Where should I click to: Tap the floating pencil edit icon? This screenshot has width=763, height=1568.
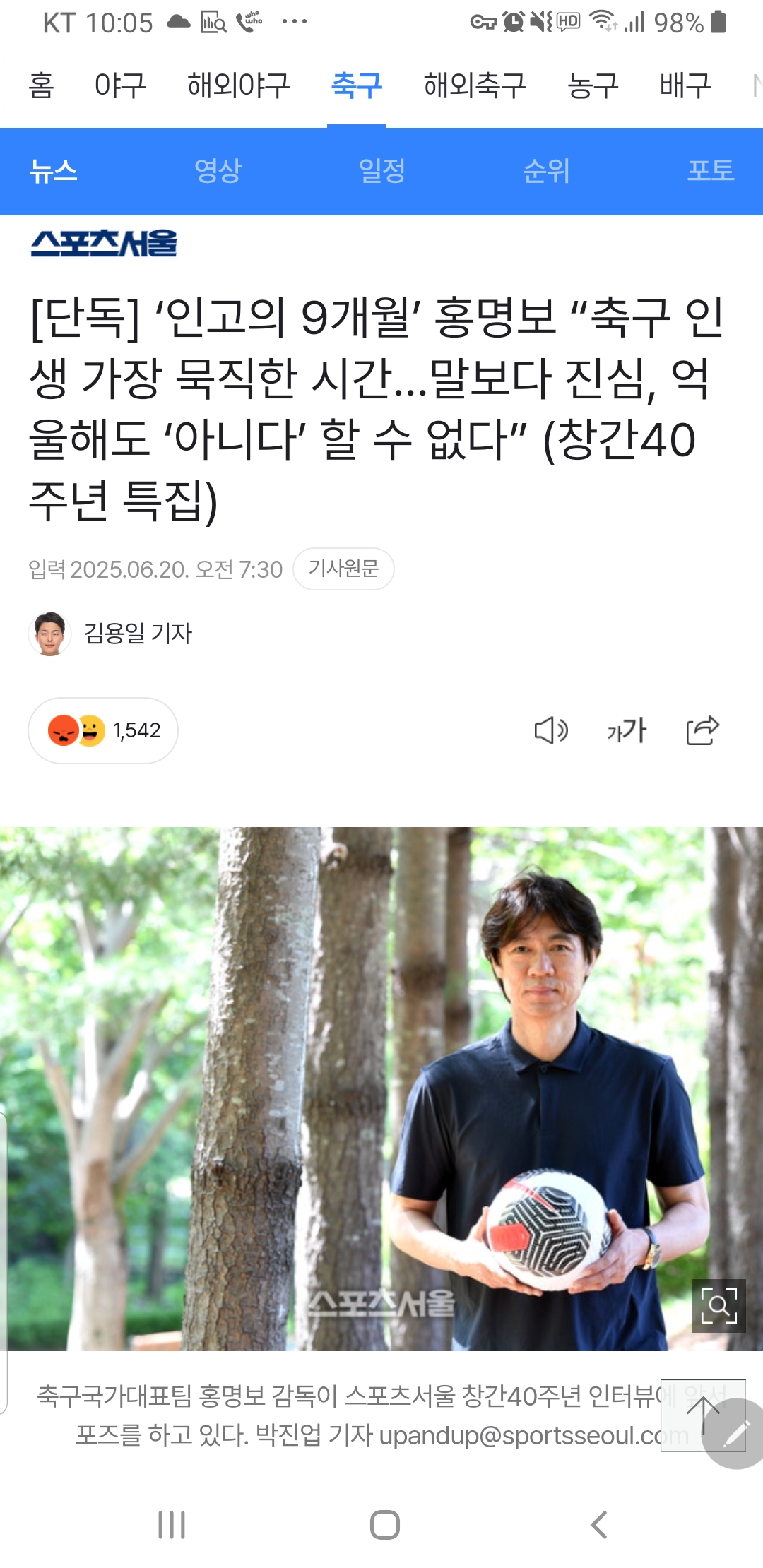(x=736, y=1434)
